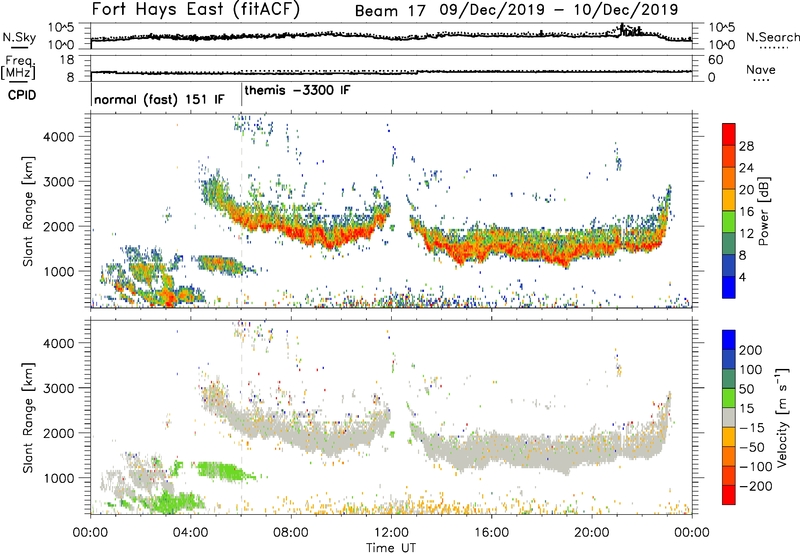This screenshot has width=800, height=554.
Task: Click the "04:00" time axis label
Action: click(x=191, y=533)
